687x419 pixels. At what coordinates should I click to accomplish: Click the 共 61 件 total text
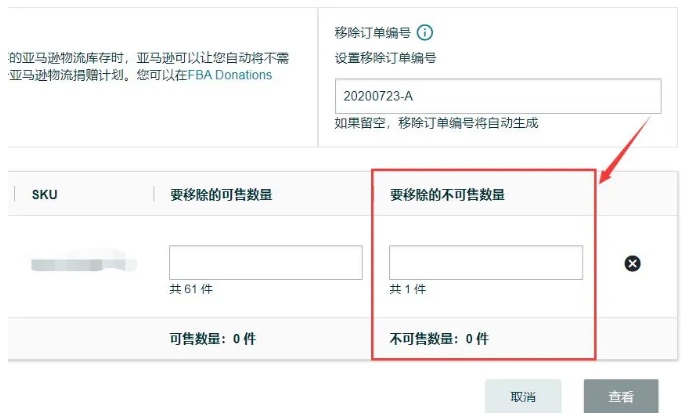point(191,289)
